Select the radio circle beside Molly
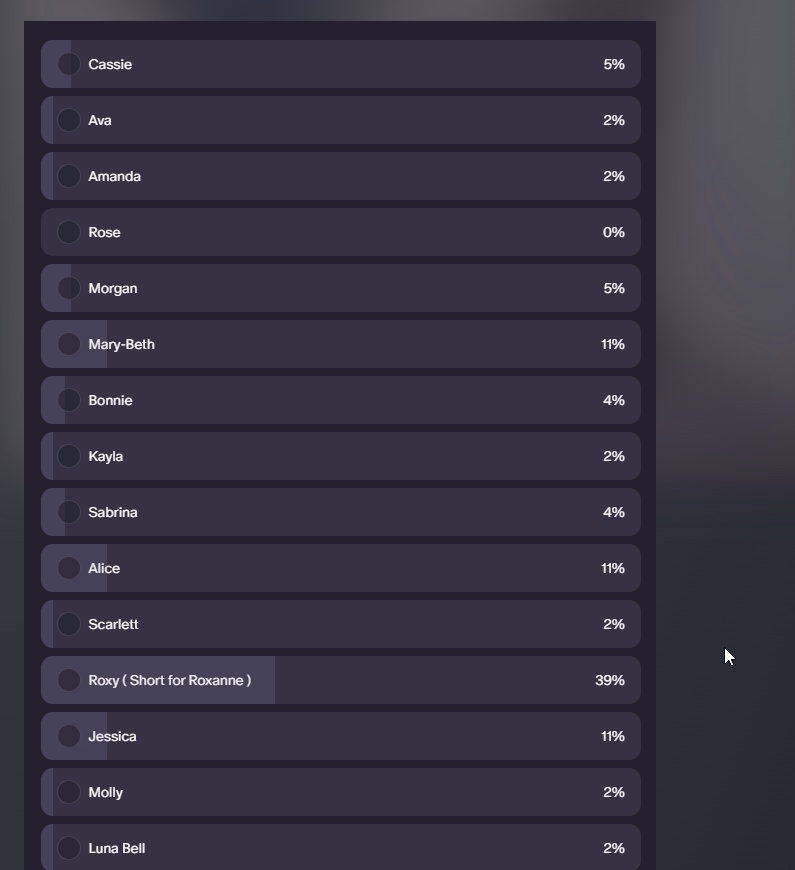Viewport: 795px width, 870px height. [x=69, y=792]
